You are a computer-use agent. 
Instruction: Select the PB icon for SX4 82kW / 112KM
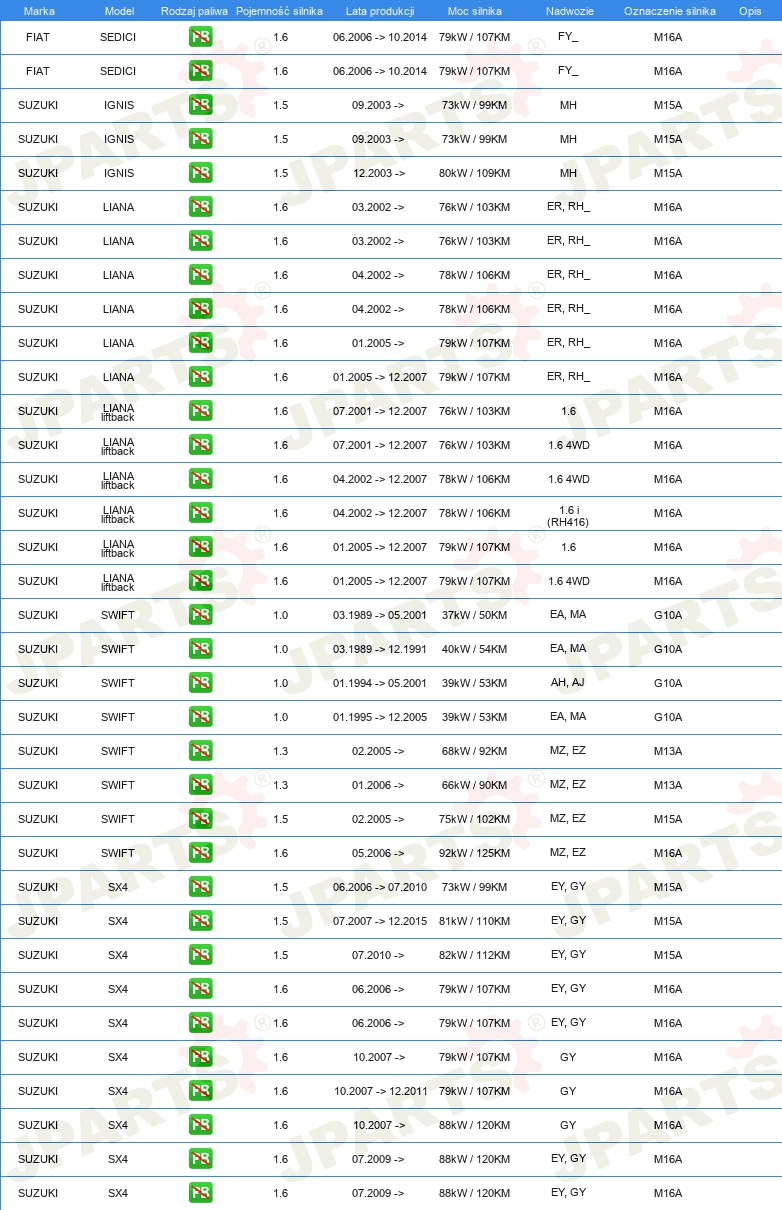[x=200, y=955]
